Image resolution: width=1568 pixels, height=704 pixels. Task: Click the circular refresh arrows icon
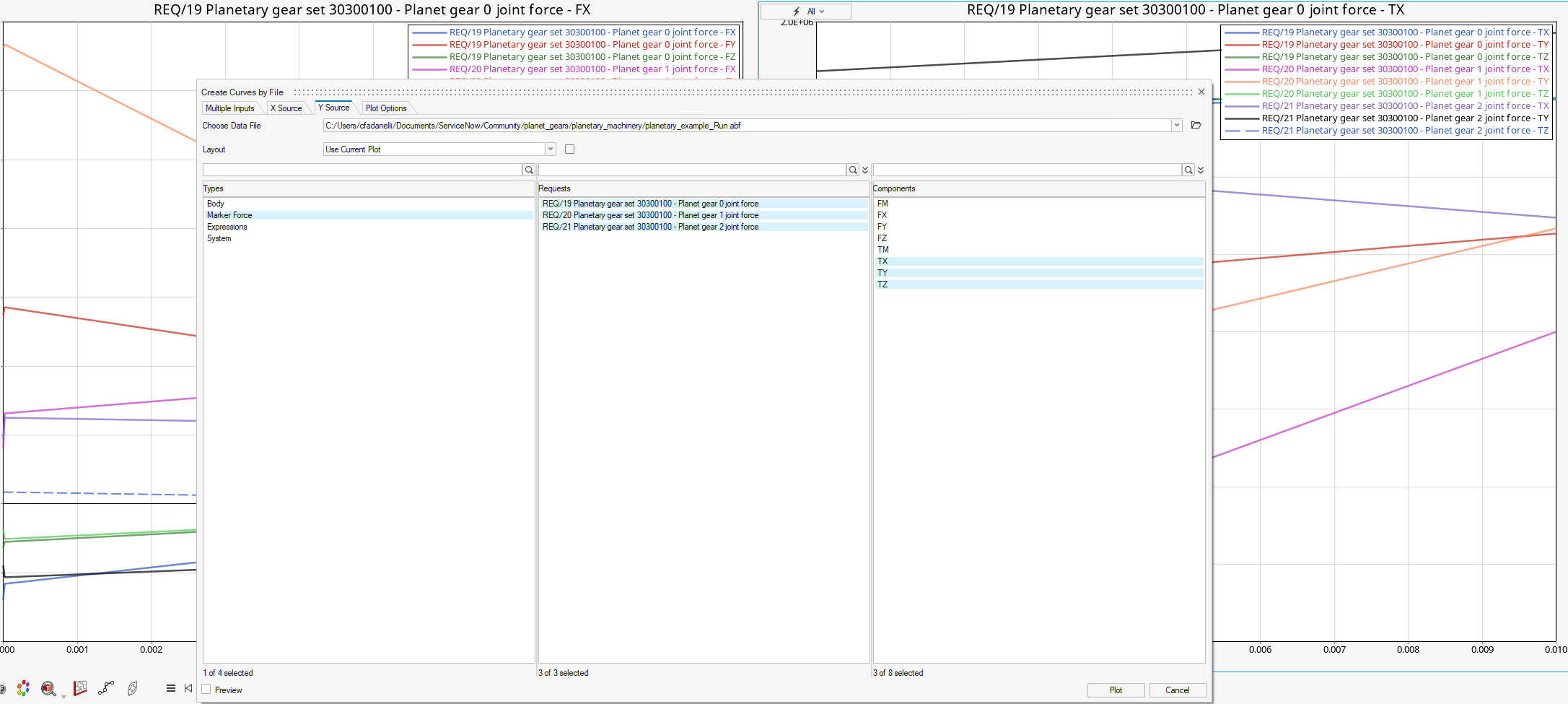coord(133,688)
